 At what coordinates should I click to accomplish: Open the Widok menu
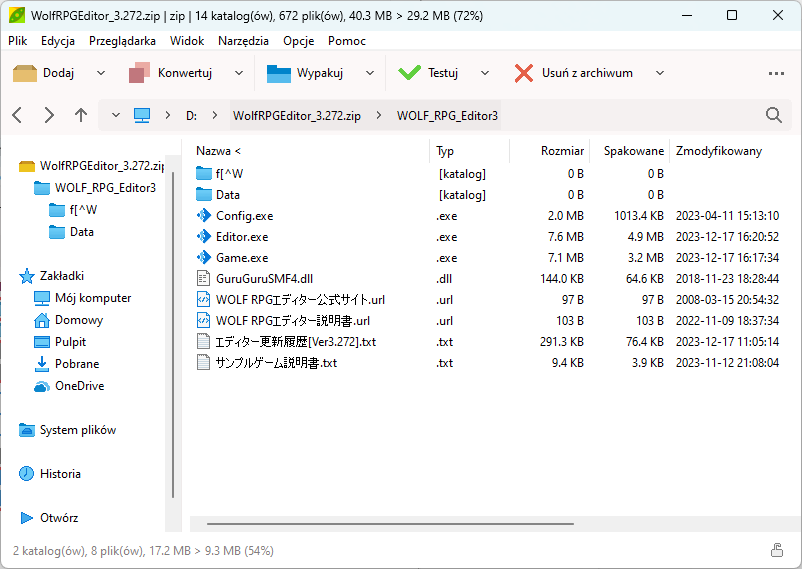[x=187, y=41]
